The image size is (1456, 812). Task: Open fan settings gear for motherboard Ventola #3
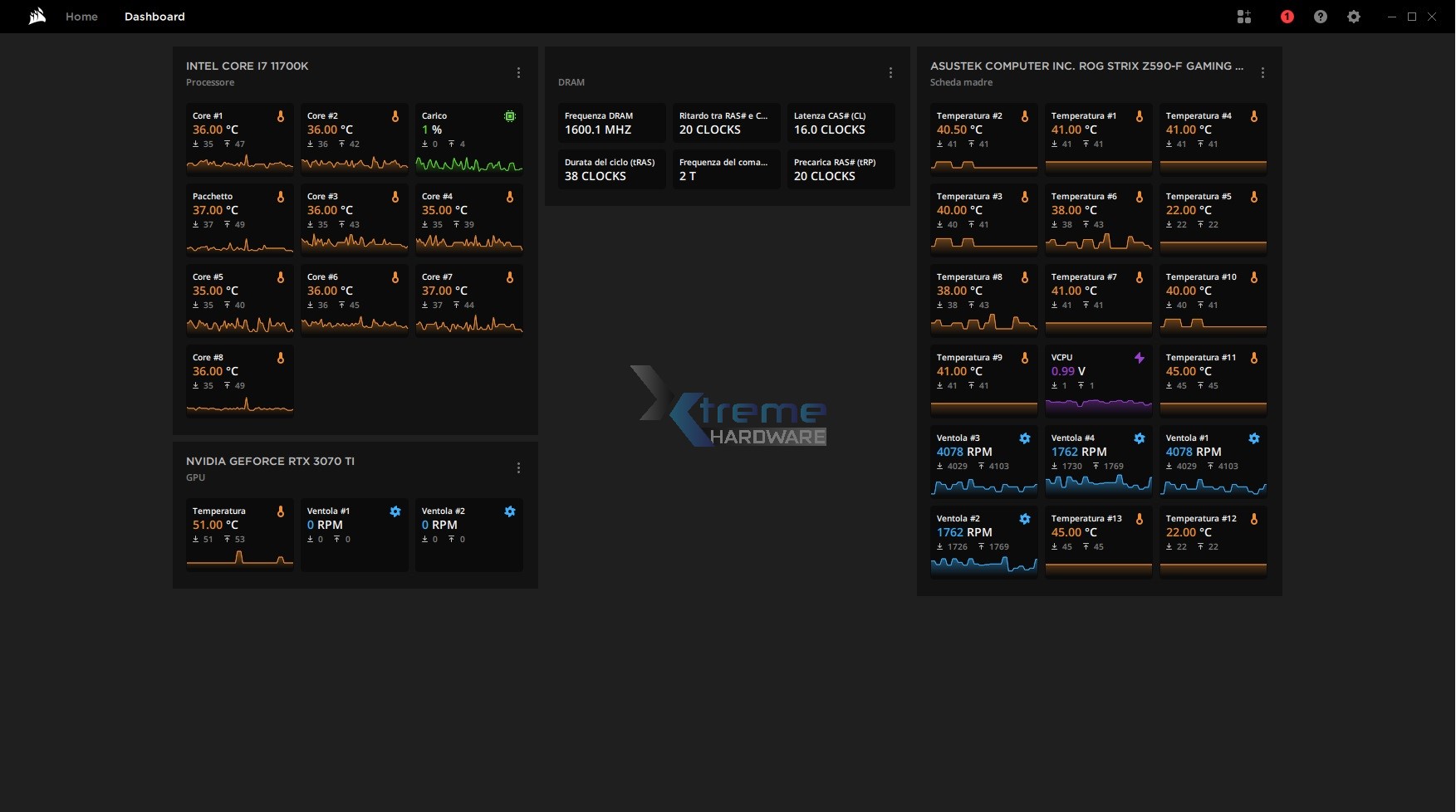(1024, 438)
